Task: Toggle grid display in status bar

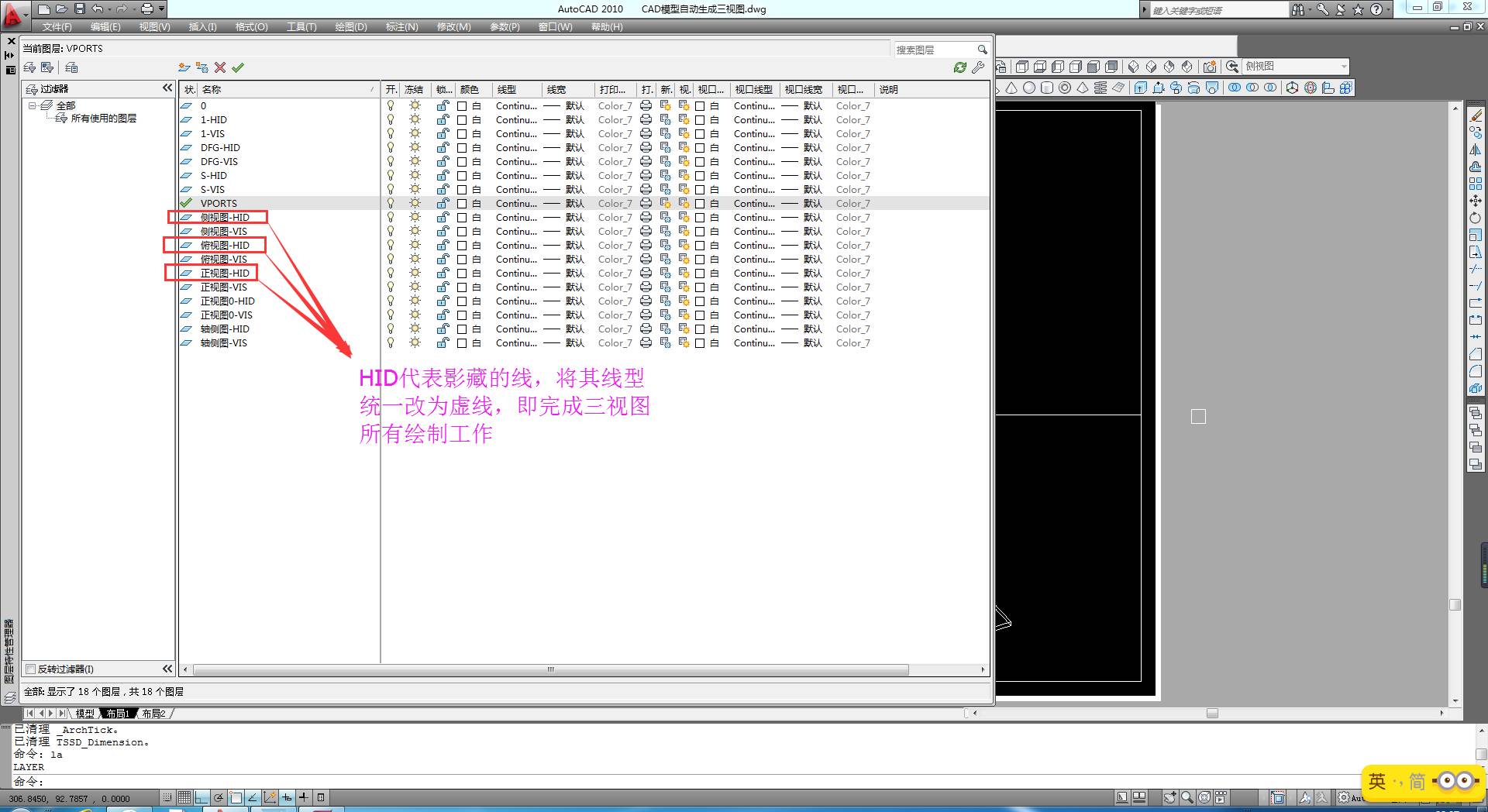Action: [x=184, y=797]
